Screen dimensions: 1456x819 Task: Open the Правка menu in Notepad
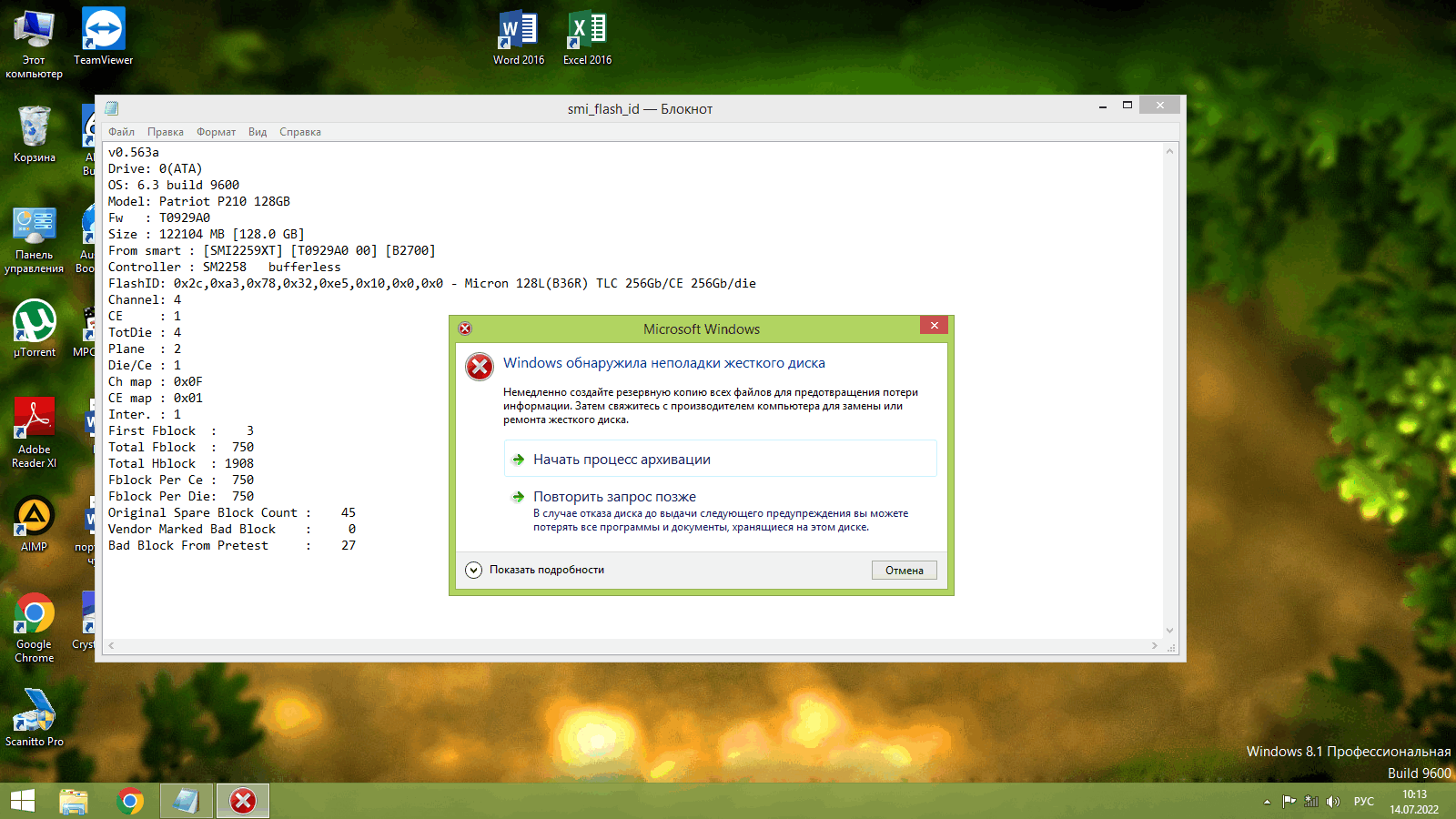pyautogui.click(x=166, y=132)
